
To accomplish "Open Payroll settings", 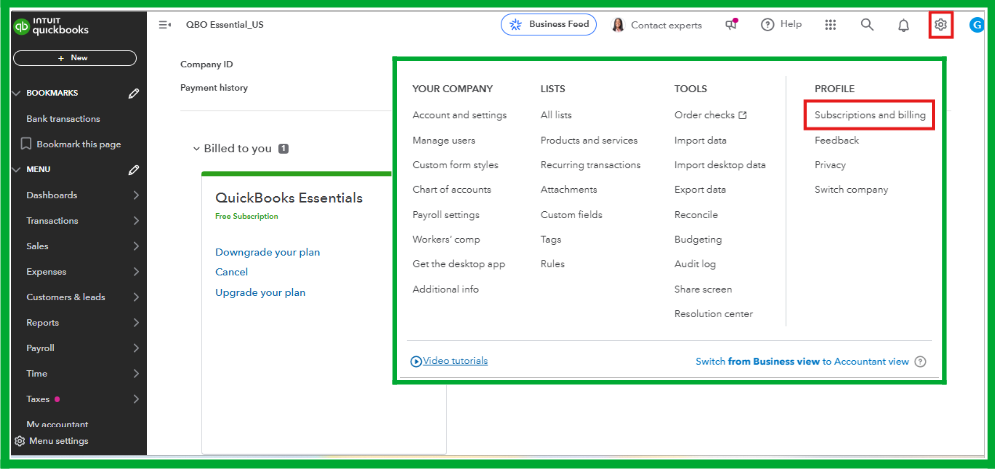I will pos(445,215).
